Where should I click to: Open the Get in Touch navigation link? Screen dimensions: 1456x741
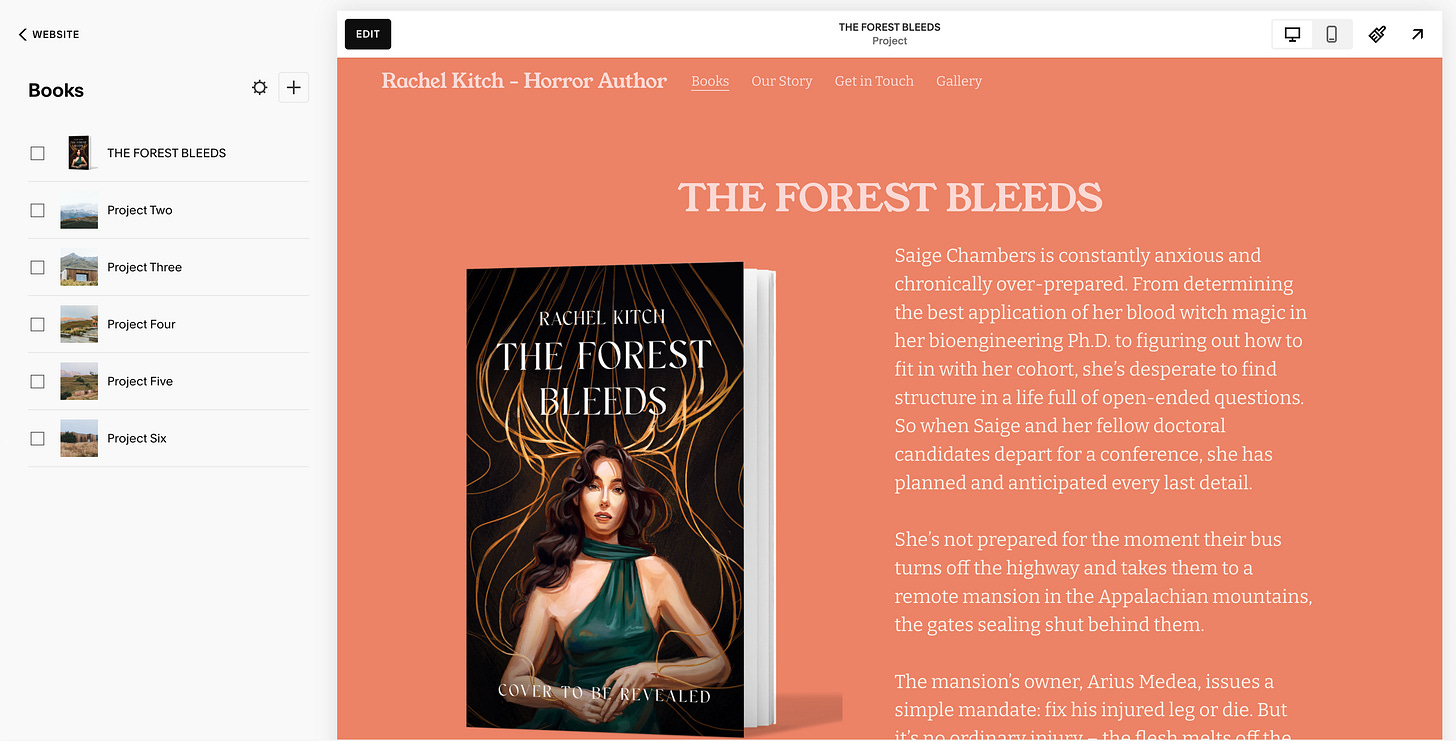[874, 81]
